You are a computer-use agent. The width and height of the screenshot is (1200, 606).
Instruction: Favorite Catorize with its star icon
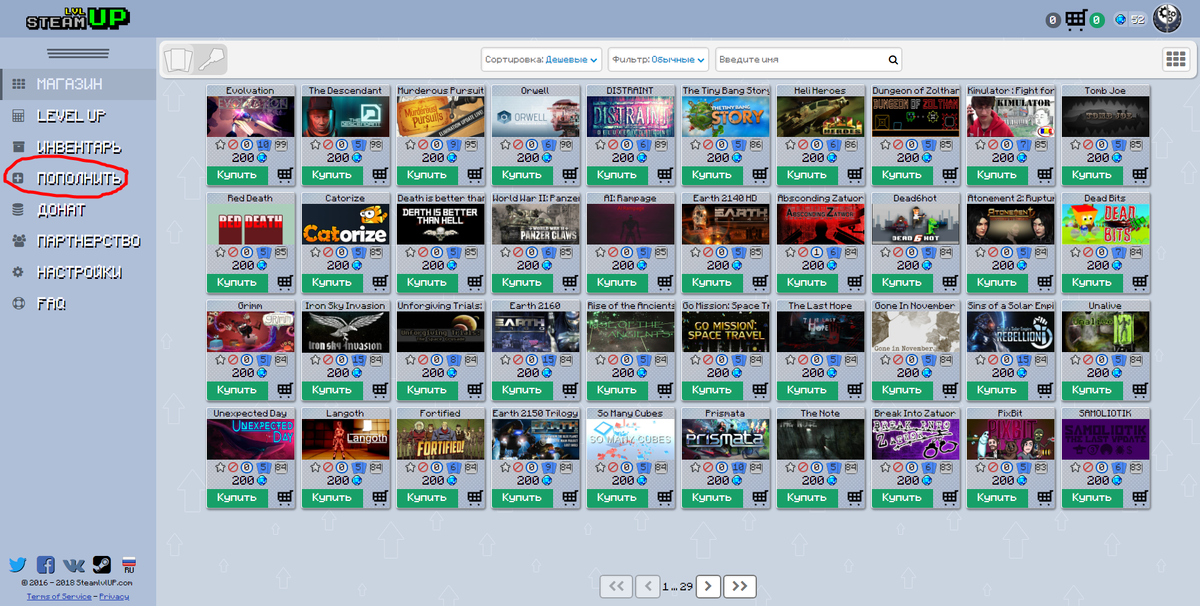coord(315,252)
